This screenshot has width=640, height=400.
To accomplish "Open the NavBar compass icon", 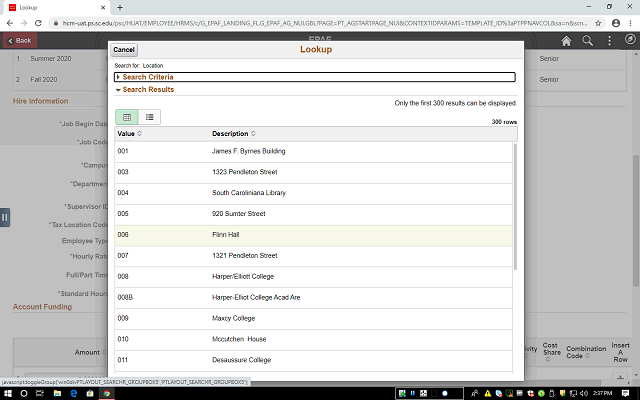I will pyautogui.click(x=631, y=39).
